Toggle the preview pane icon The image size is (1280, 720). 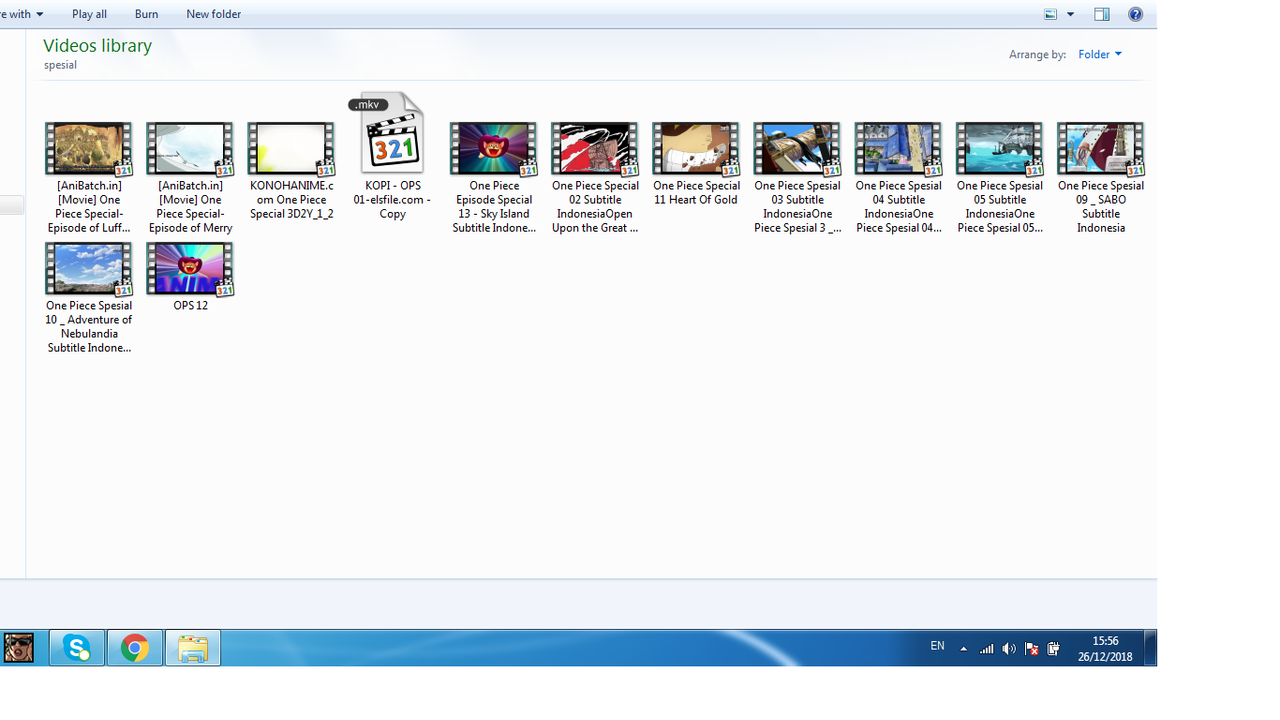coord(1102,14)
